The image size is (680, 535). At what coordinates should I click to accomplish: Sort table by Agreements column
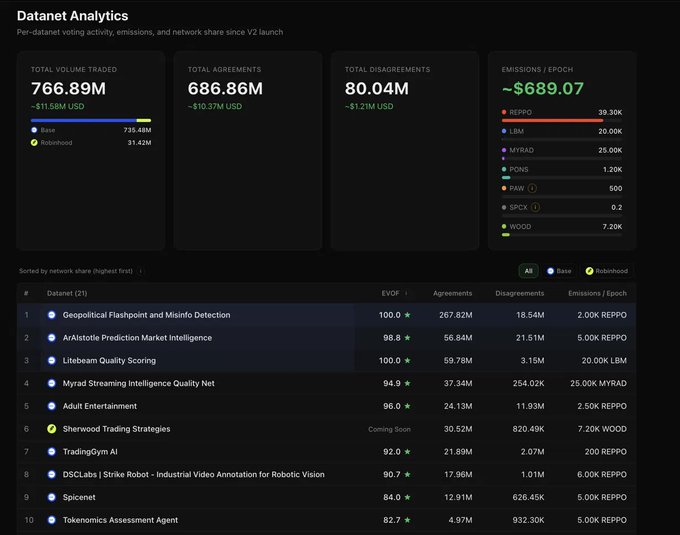click(452, 294)
